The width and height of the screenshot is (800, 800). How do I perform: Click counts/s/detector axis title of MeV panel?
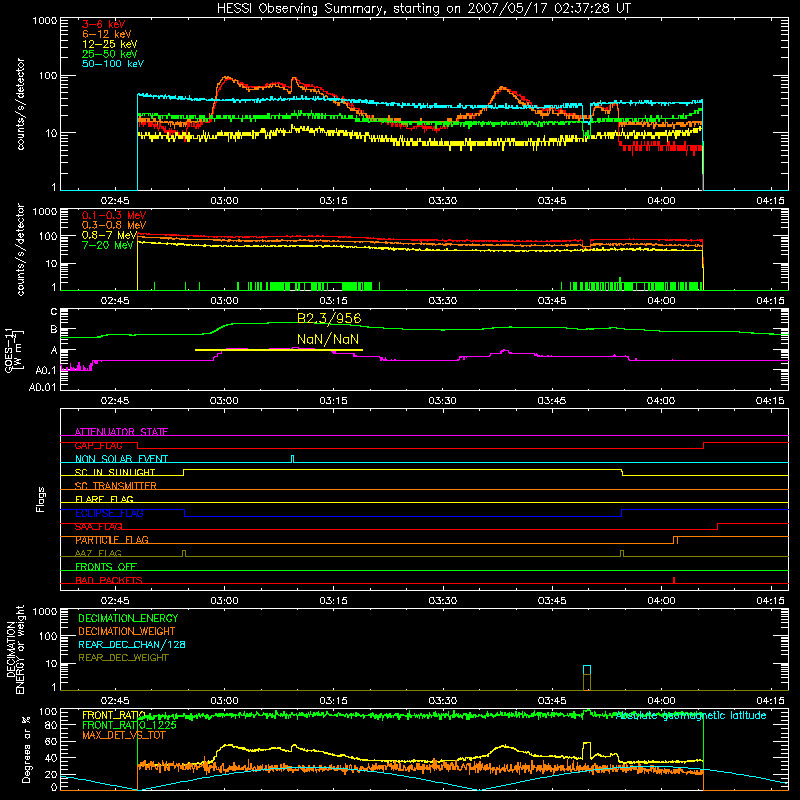point(20,249)
